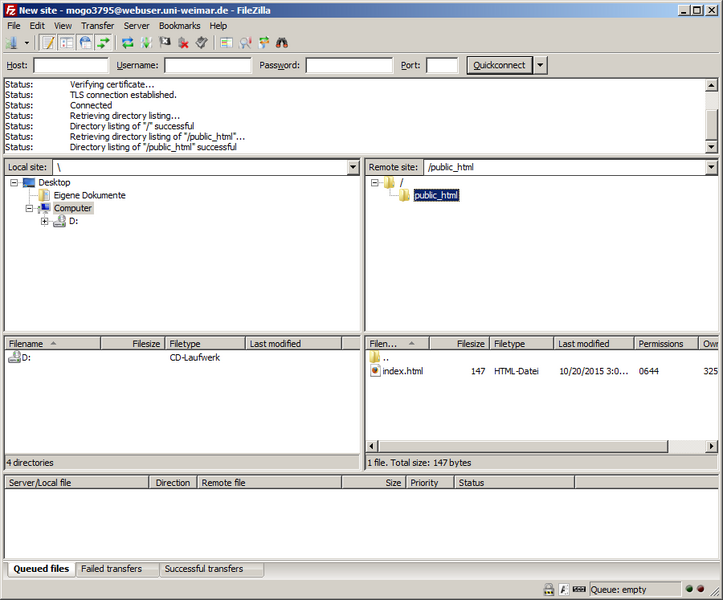Select Computer in the local tree
Screen dimensions: 723x600
(x=73, y=208)
